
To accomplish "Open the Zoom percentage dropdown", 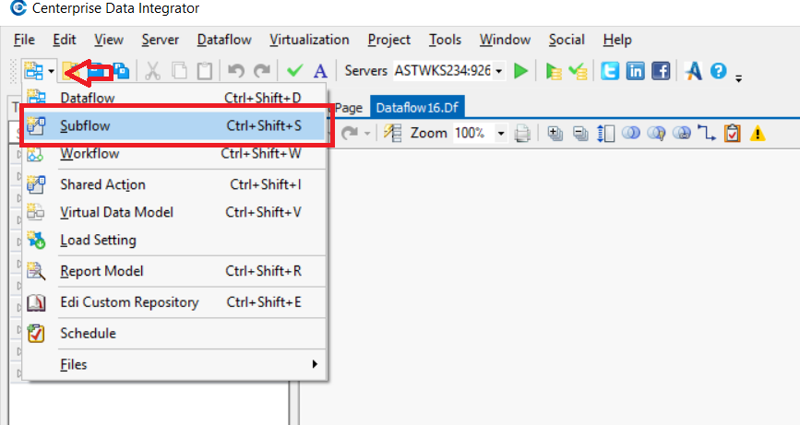I will click(501, 133).
